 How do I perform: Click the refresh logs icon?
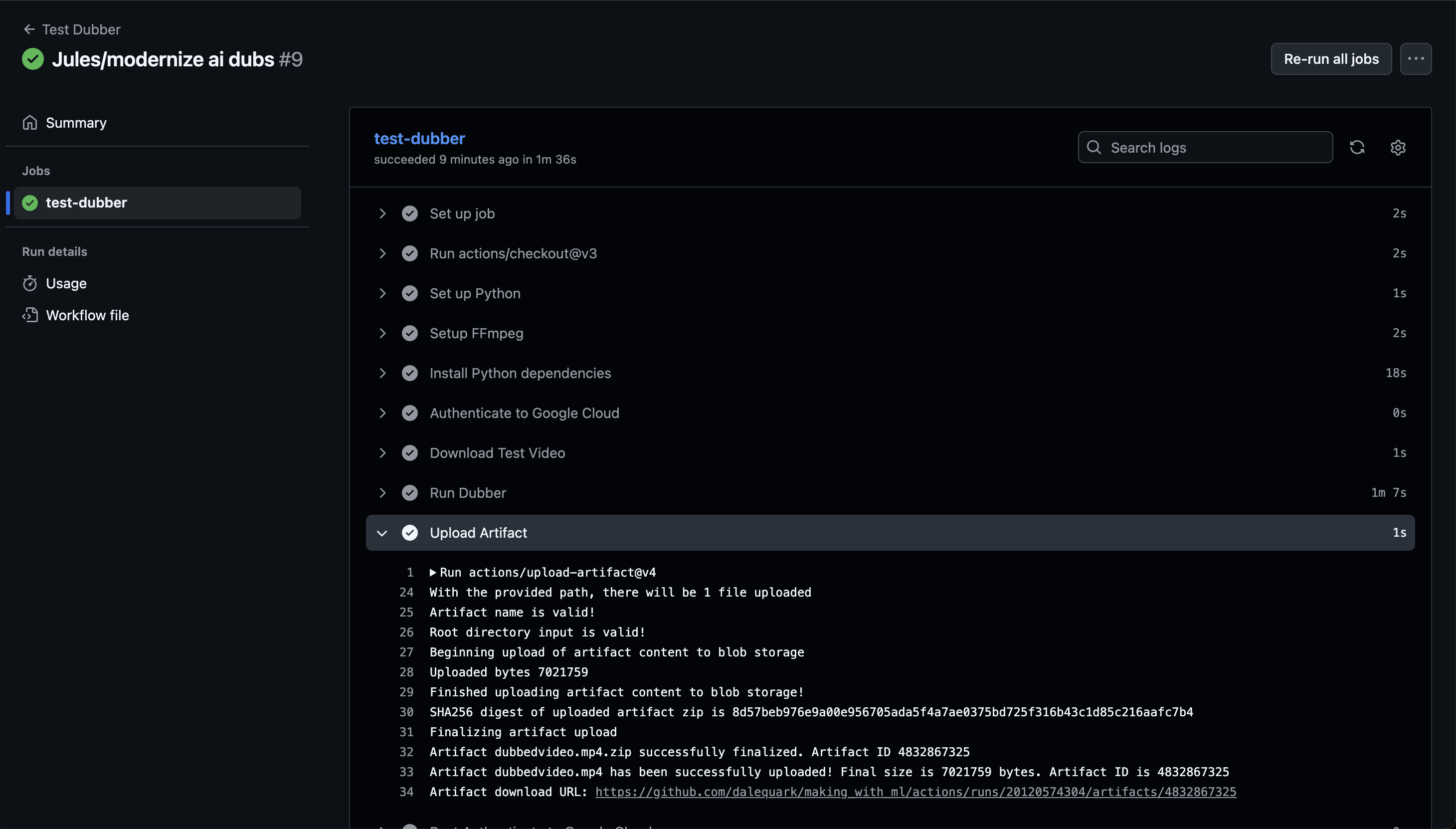click(x=1358, y=147)
